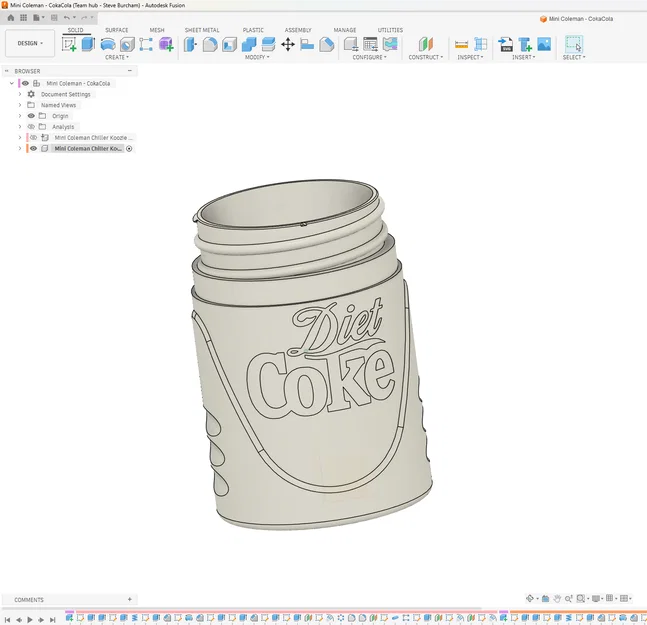Expand Named Views node

pyautogui.click(x=20, y=105)
